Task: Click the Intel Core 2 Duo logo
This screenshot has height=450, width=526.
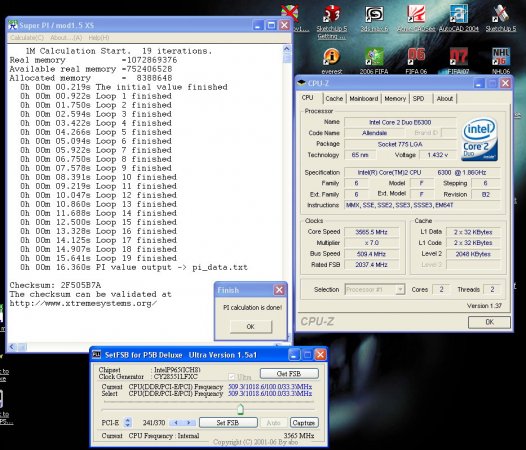Action: pyautogui.click(x=480, y=139)
